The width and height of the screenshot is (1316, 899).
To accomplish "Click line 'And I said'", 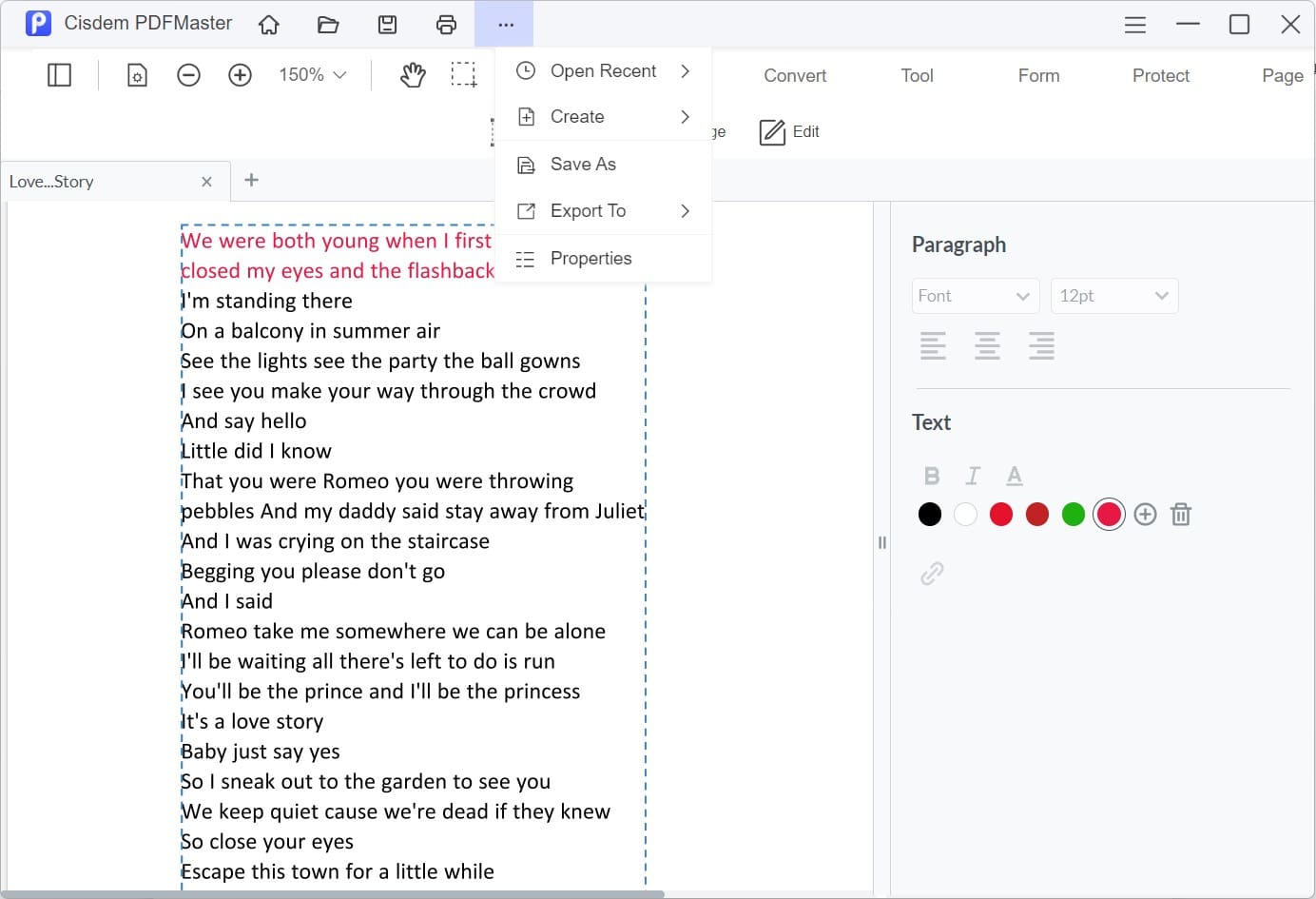I will pyautogui.click(x=227, y=601).
